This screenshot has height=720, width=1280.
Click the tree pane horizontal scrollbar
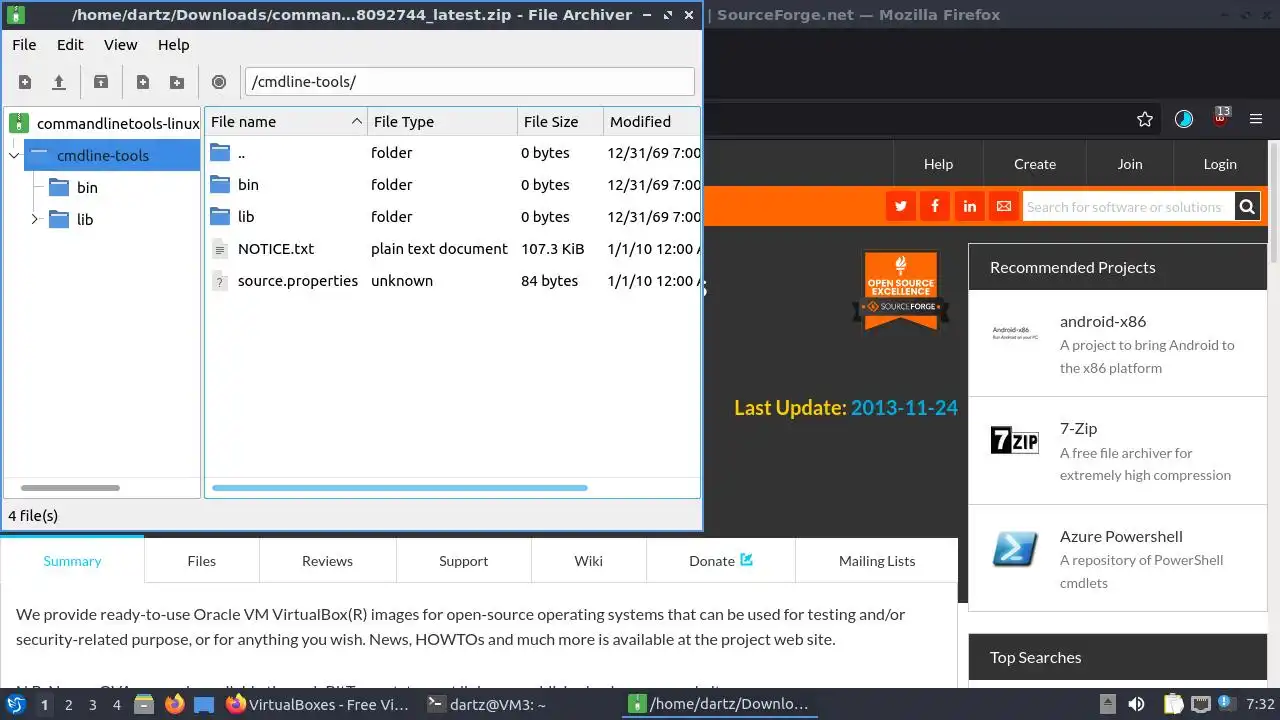click(x=70, y=488)
